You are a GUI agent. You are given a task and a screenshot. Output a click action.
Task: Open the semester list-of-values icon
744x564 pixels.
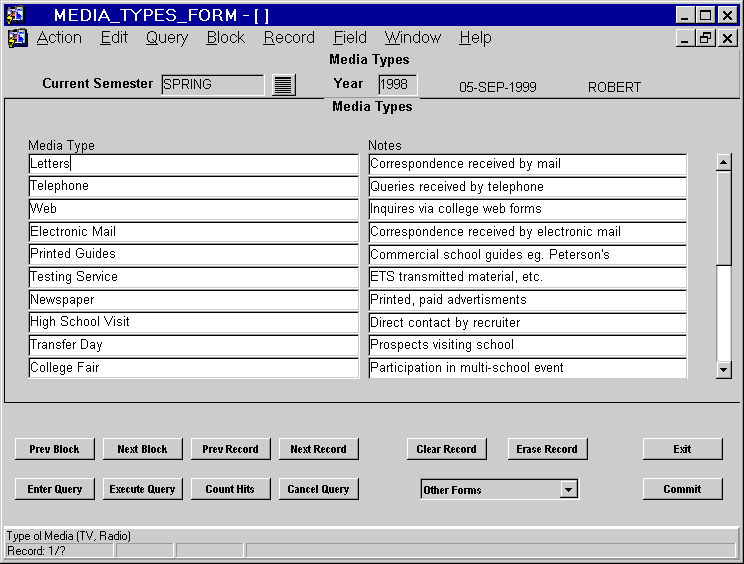pyautogui.click(x=284, y=85)
